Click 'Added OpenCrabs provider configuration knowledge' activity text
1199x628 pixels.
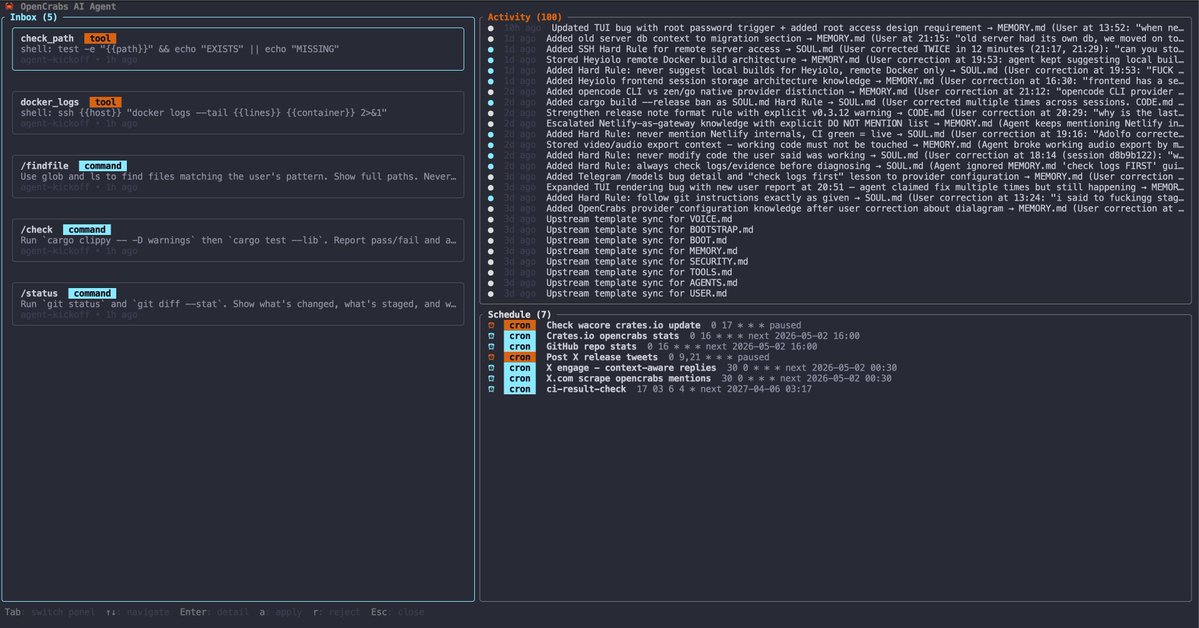click(865, 208)
